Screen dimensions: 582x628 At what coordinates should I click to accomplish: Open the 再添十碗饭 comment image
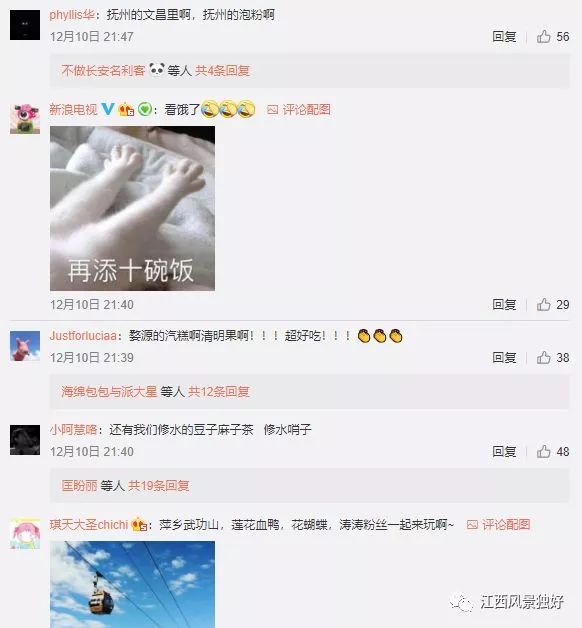[133, 208]
